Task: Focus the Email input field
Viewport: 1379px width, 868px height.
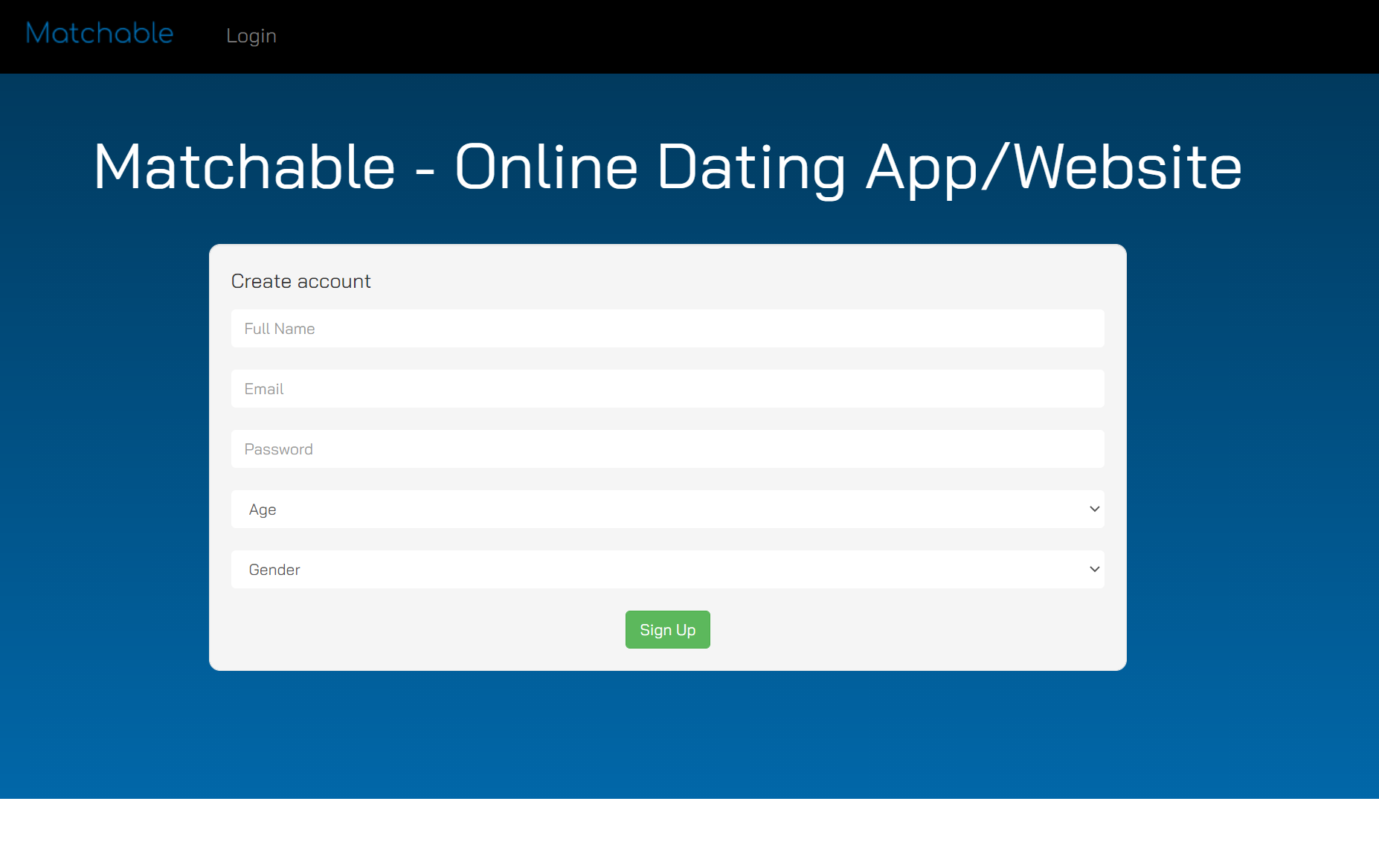Action: (667, 388)
